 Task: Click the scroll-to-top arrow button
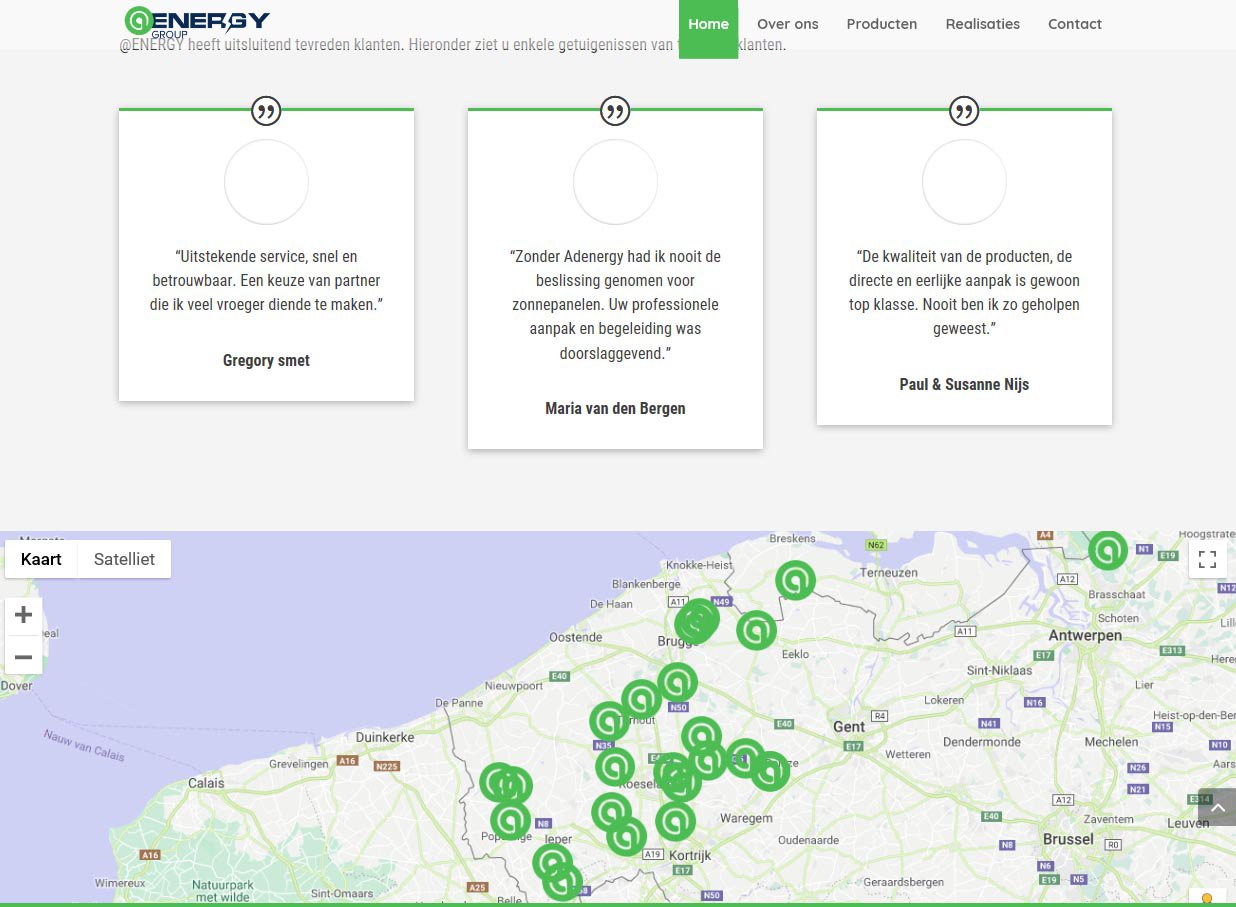(1217, 807)
